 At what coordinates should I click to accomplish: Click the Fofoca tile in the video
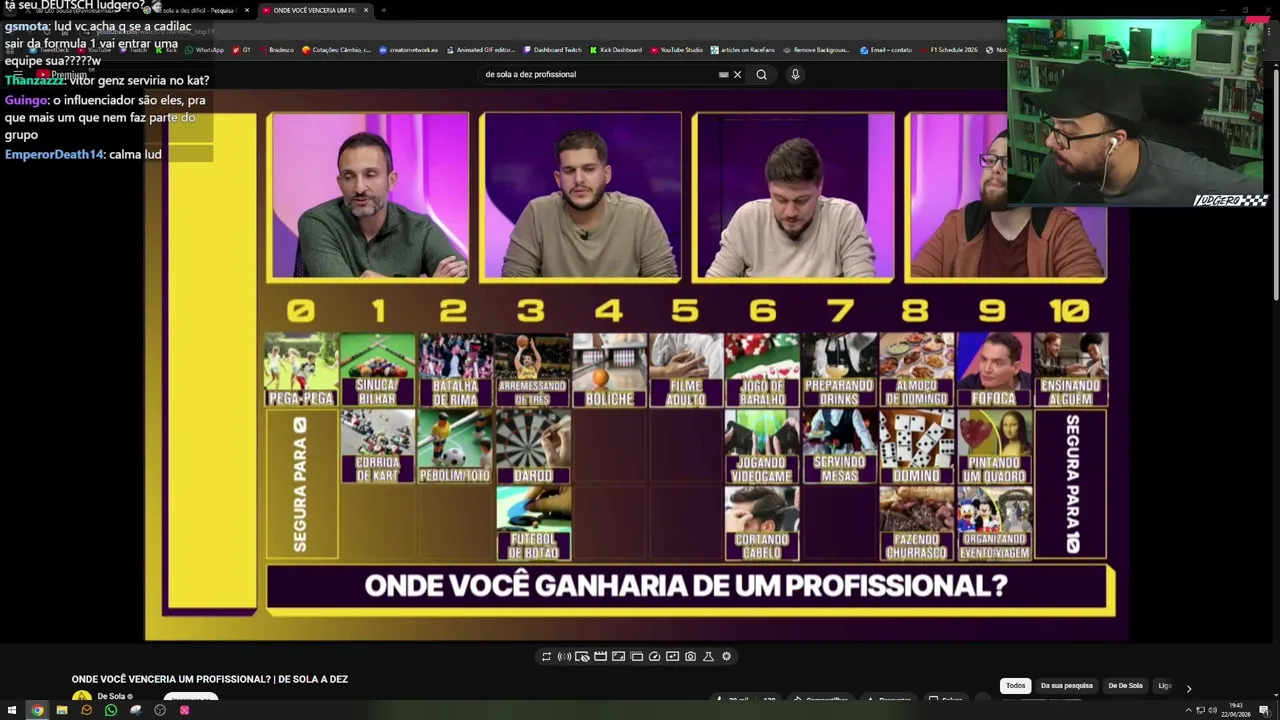click(994, 370)
